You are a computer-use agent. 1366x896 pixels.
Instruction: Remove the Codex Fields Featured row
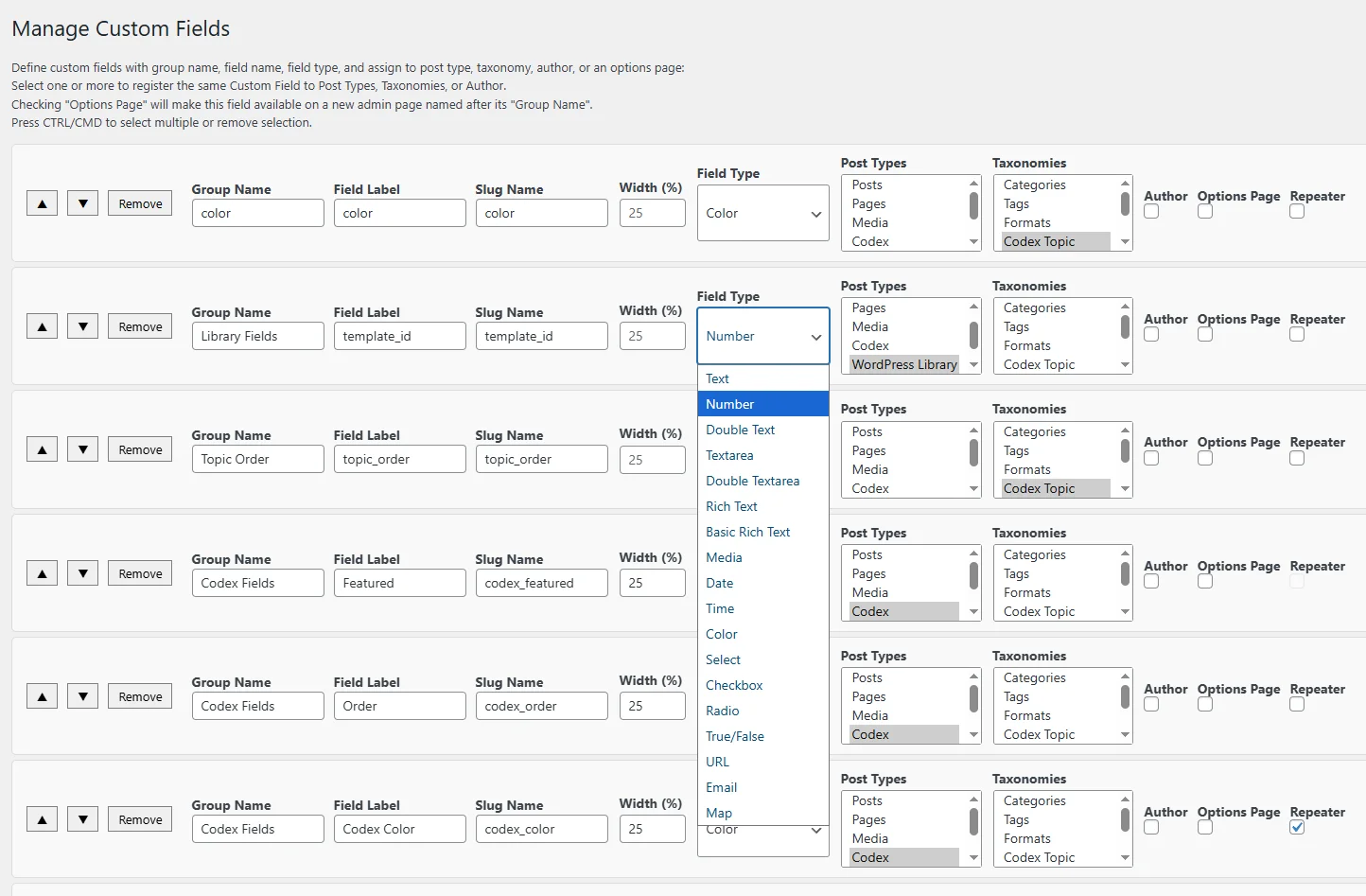pos(140,573)
